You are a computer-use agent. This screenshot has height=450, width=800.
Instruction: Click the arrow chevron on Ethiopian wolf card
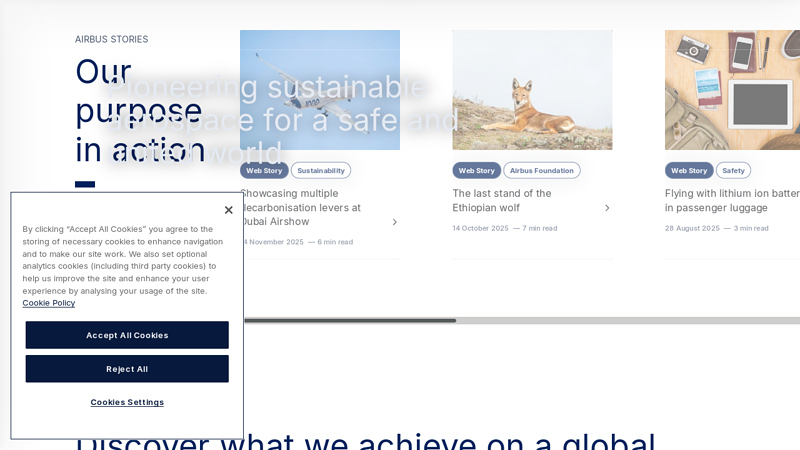(607, 208)
